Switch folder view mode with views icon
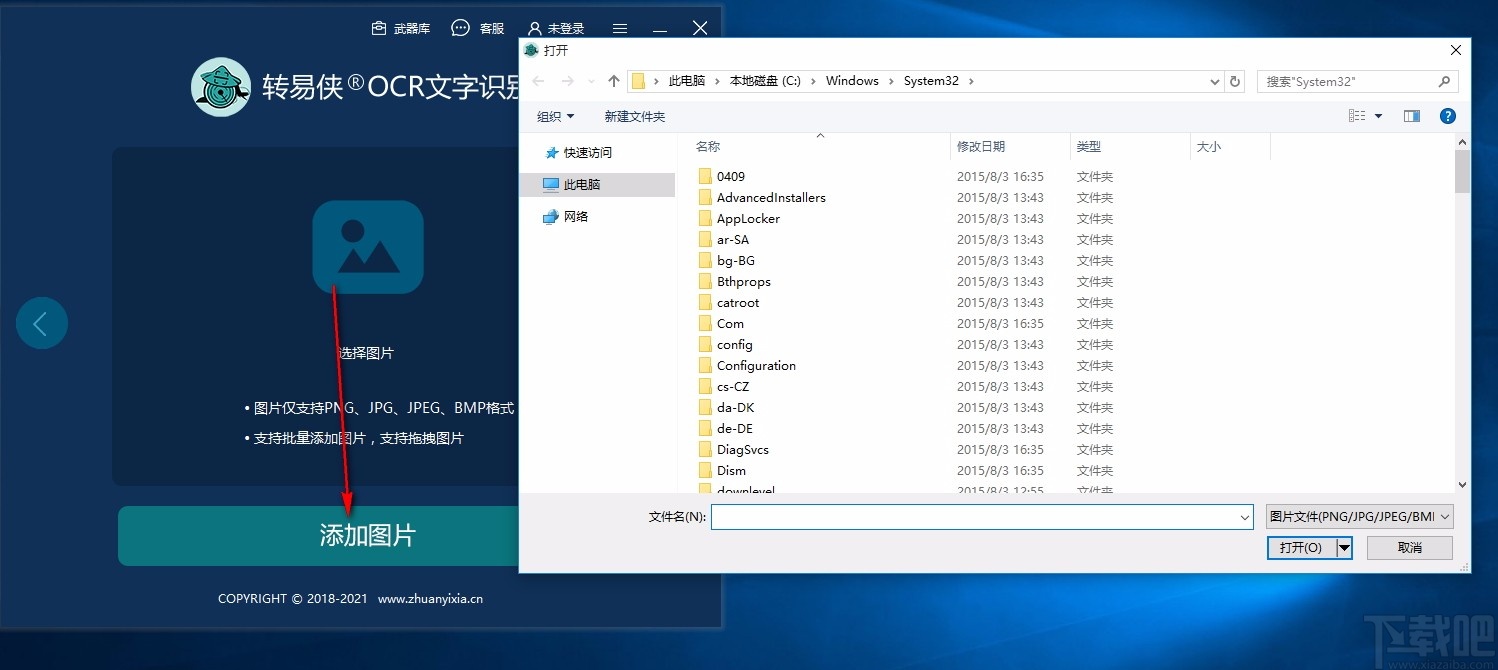The height and width of the screenshot is (670, 1498). coord(1356,115)
